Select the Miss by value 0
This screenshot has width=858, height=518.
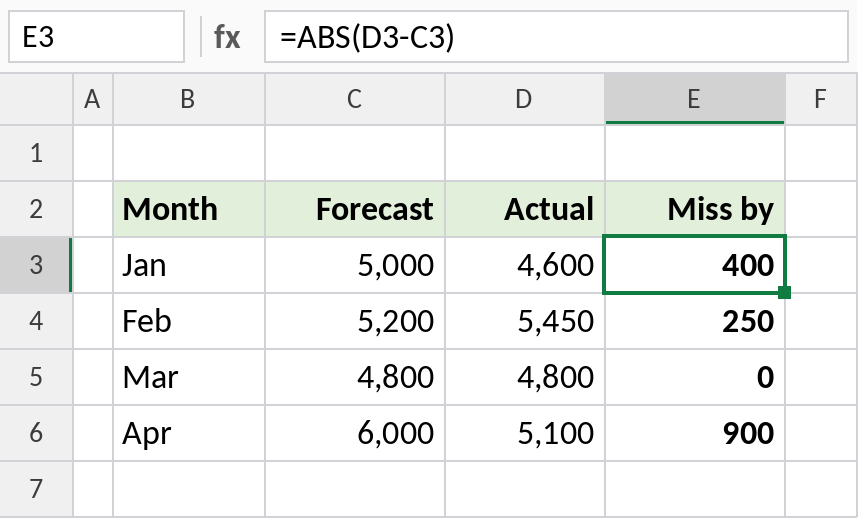tap(695, 377)
